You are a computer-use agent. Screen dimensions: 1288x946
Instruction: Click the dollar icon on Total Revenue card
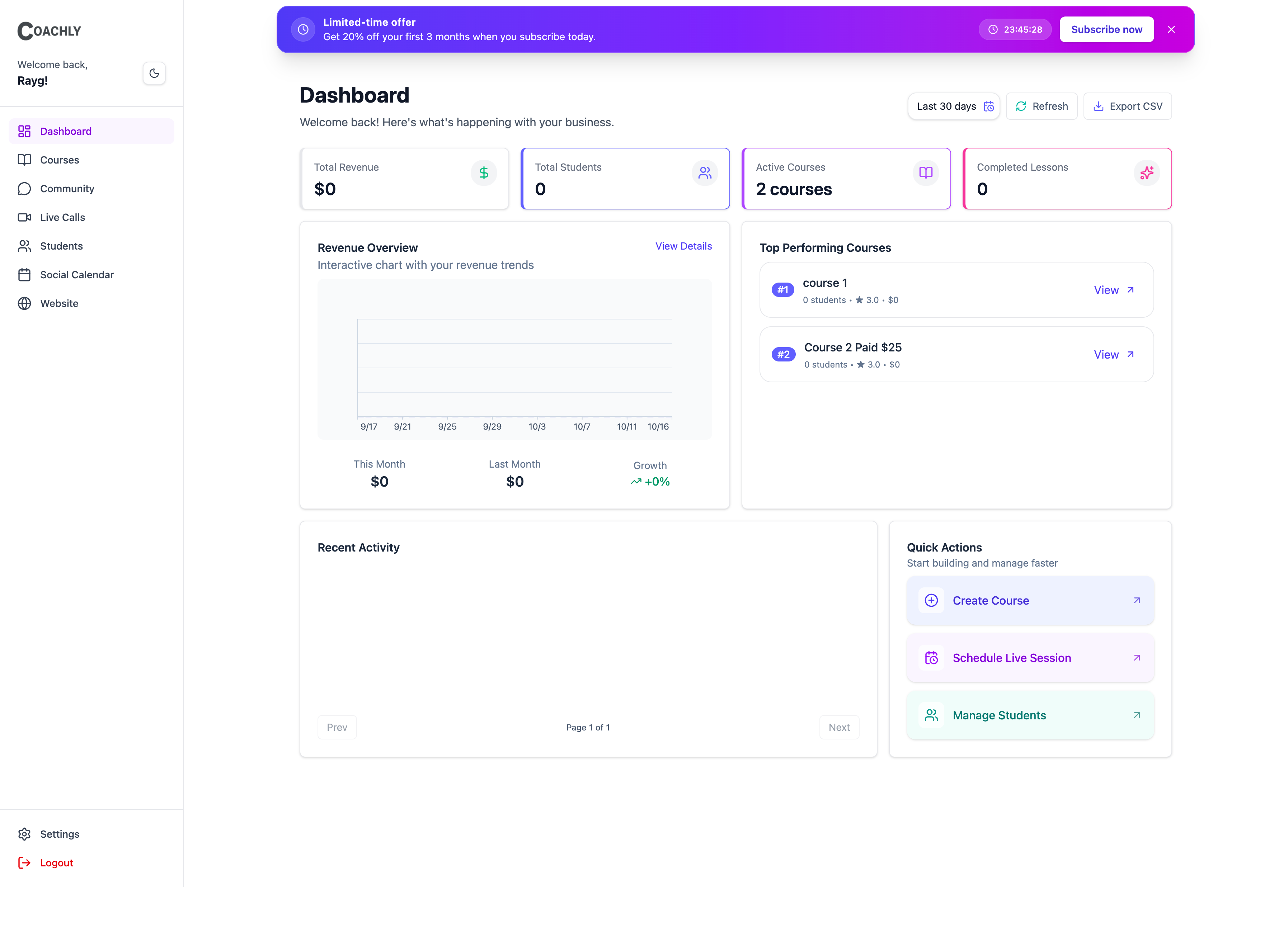click(x=484, y=172)
